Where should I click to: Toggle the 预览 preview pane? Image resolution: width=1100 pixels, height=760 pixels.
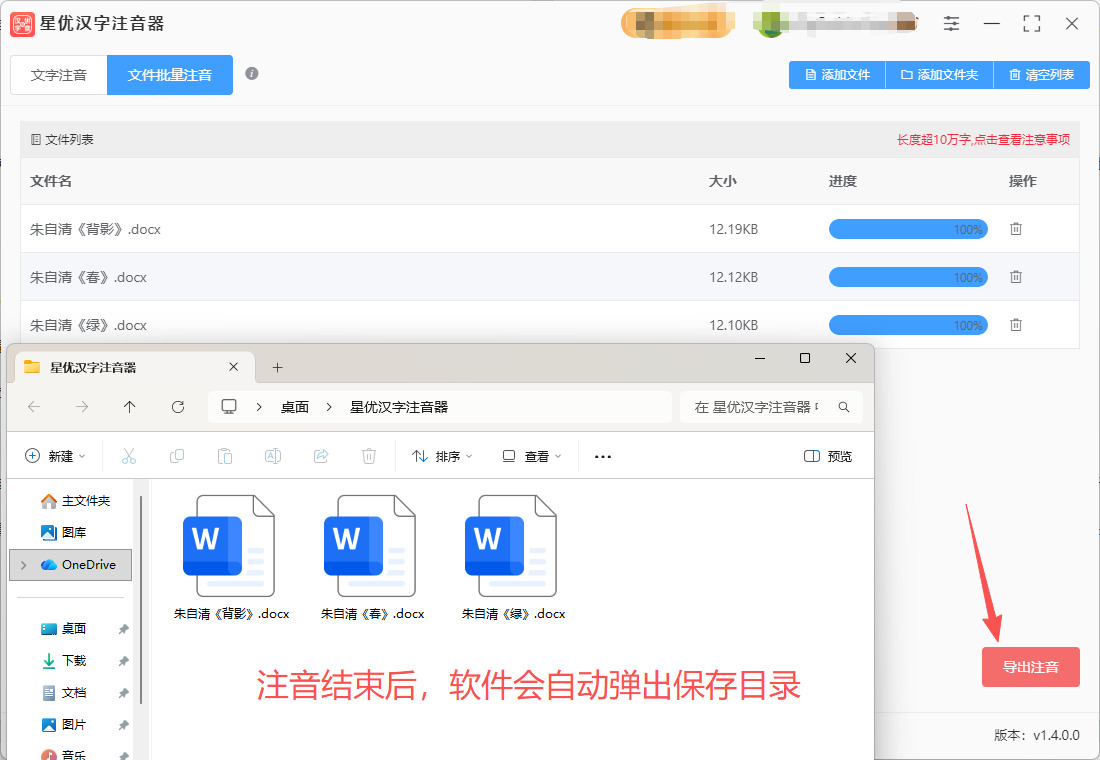[828, 456]
